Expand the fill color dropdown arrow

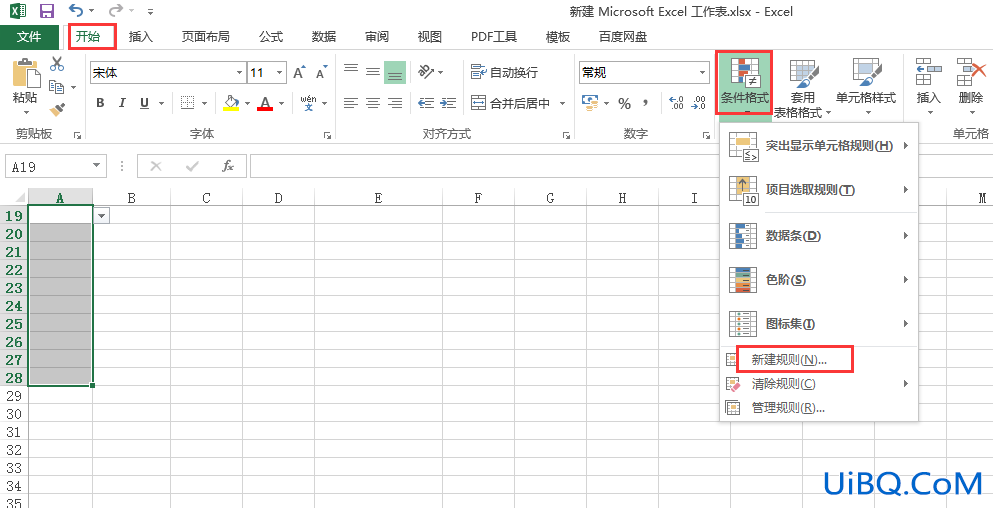(247, 103)
